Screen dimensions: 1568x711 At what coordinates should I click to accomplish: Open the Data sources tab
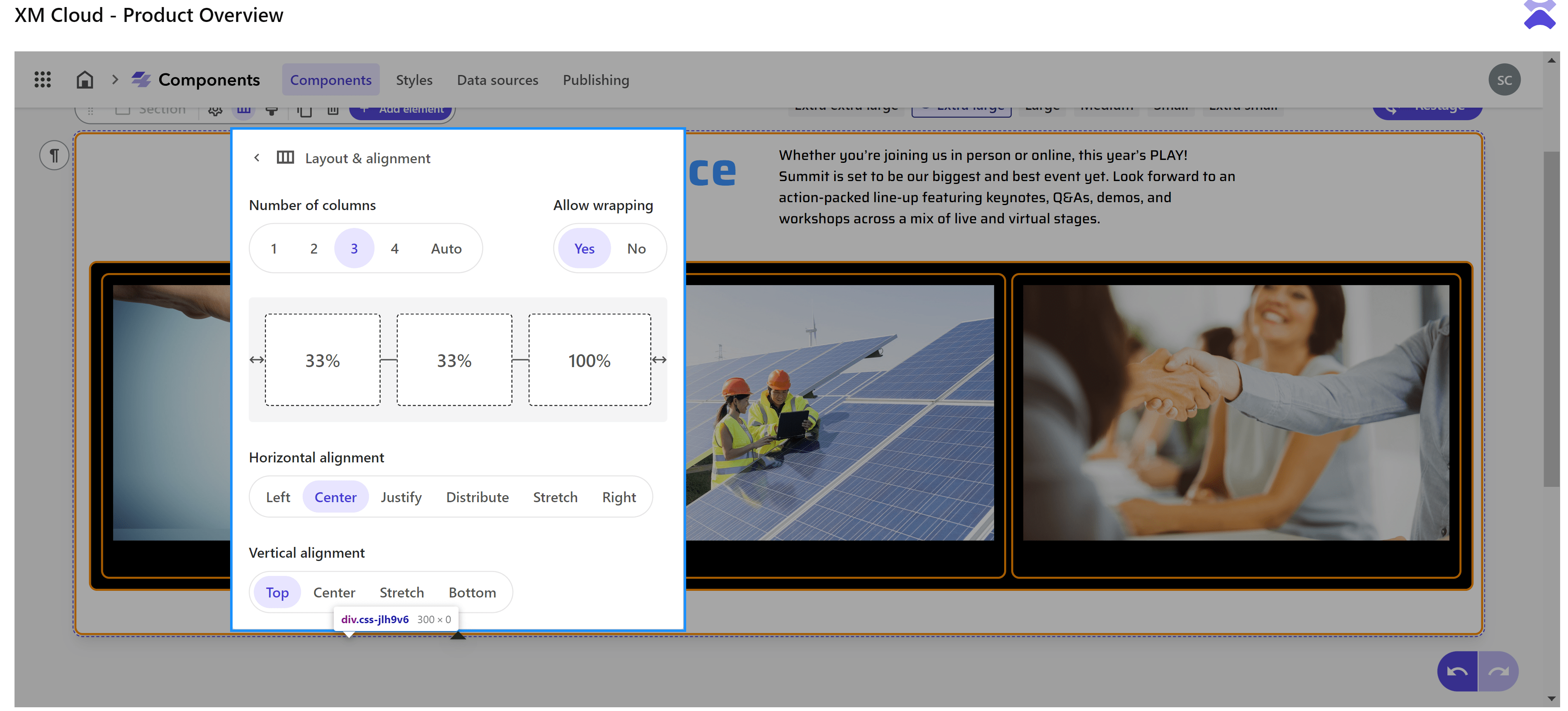click(x=497, y=80)
